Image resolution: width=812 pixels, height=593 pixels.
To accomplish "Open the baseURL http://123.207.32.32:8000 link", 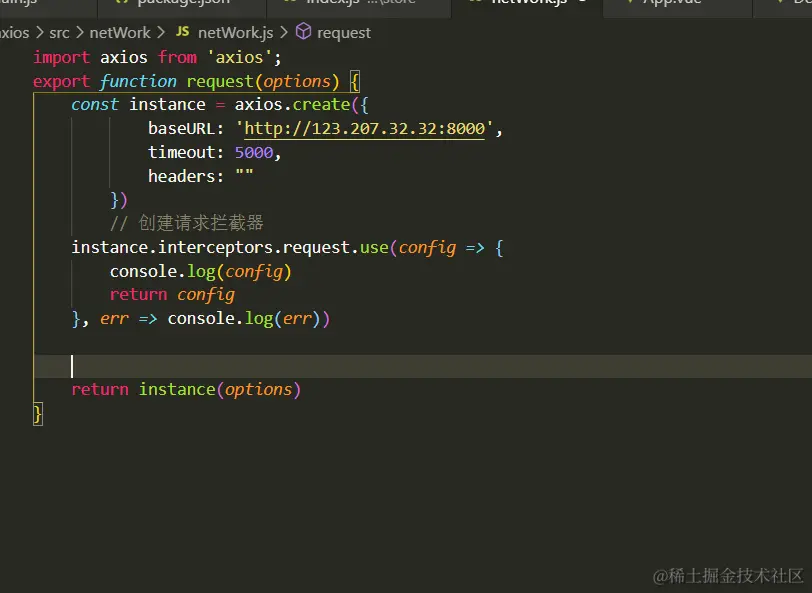I will 365,128.
